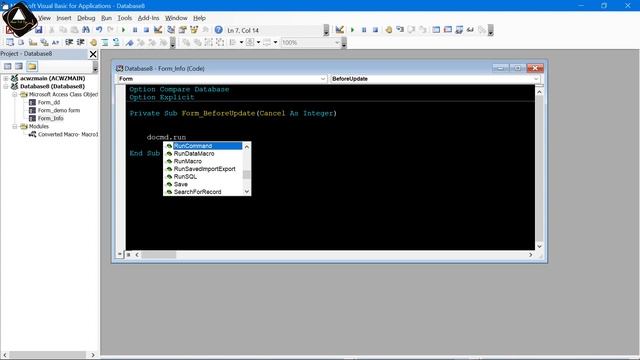
Task: Open the Form object dropdown
Action: point(323,79)
